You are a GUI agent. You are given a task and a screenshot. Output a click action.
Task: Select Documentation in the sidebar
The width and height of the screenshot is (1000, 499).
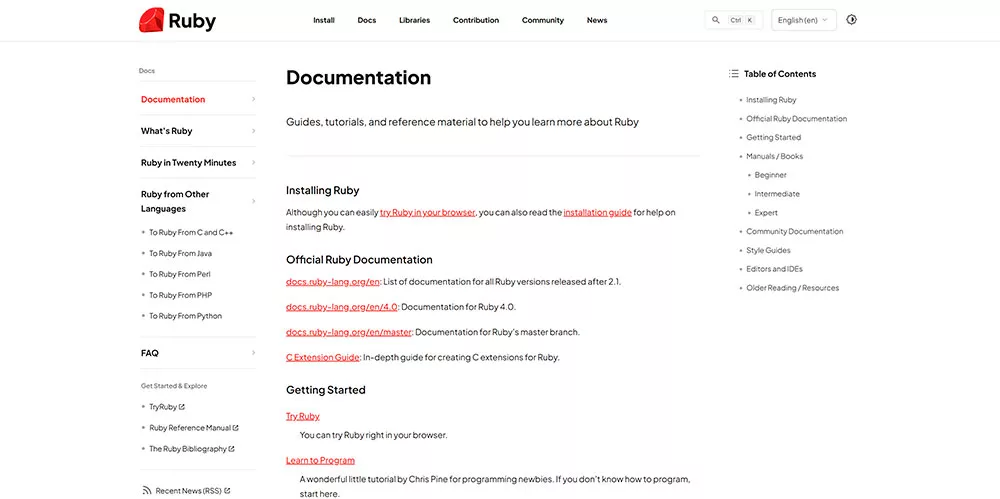[173, 100]
